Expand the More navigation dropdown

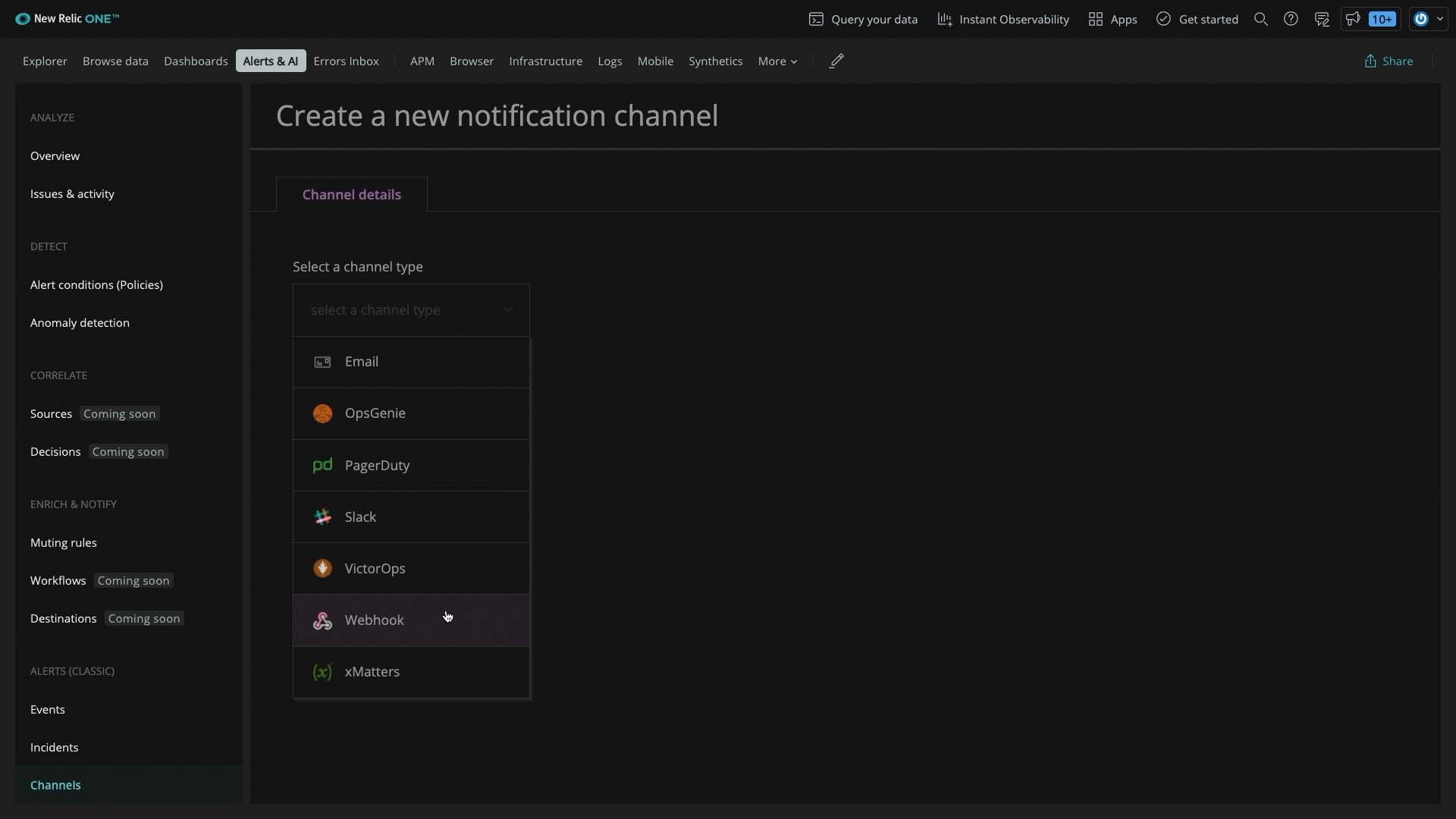[777, 61]
